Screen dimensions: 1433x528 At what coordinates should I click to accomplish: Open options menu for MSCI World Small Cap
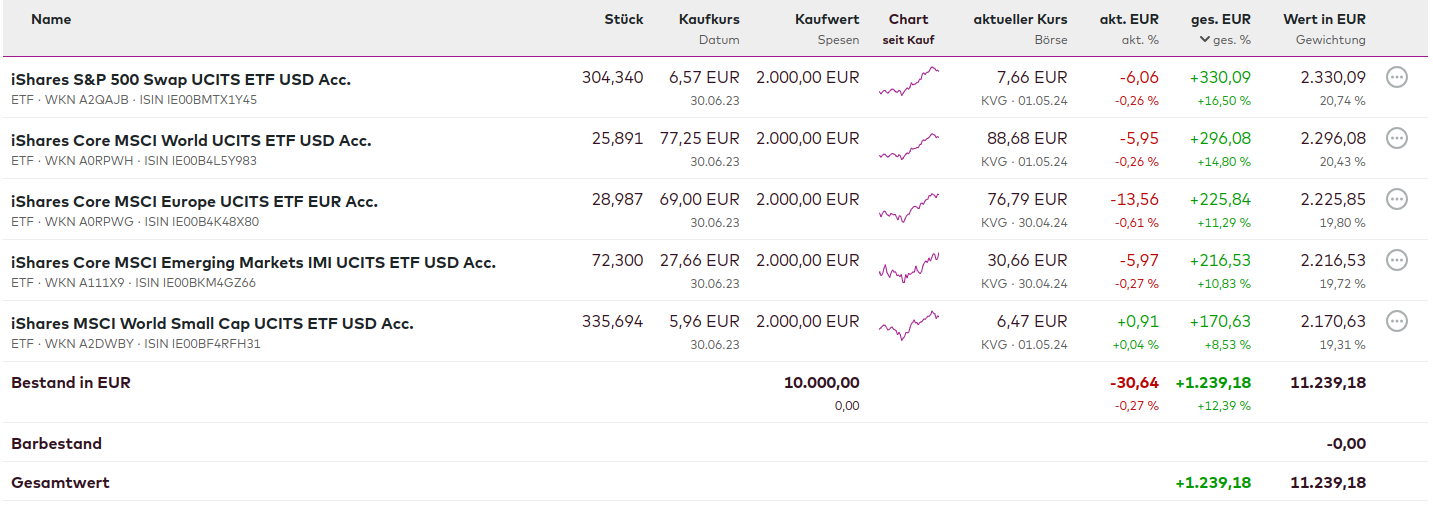point(1397,321)
